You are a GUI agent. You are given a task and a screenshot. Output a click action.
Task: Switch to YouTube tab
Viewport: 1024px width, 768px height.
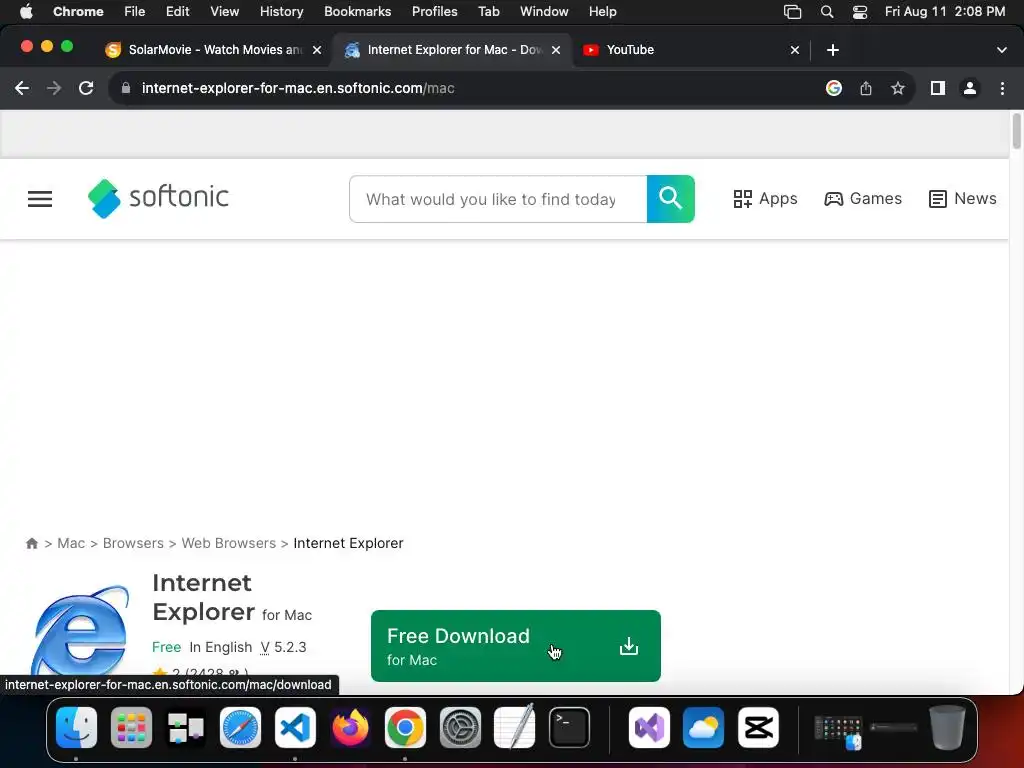pyautogui.click(x=689, y=50)
